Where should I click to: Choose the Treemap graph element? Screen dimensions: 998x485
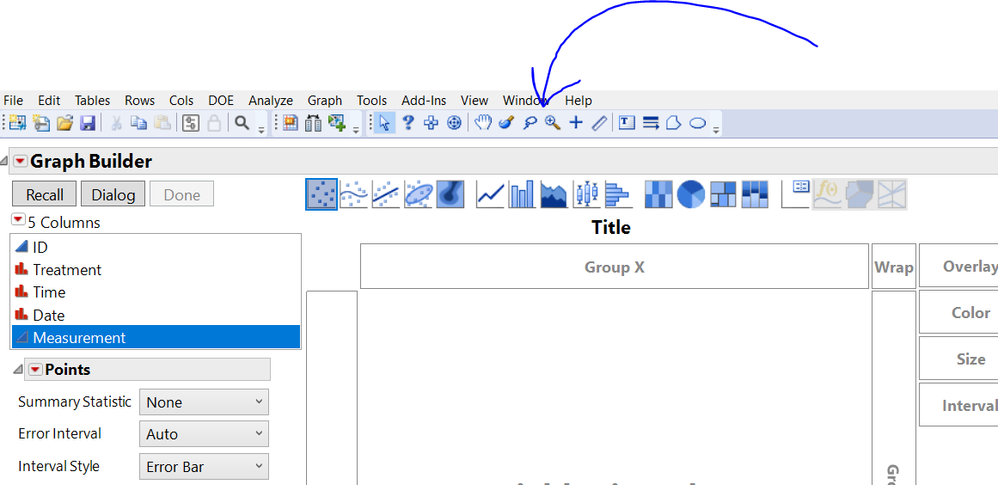coord(723,194)
